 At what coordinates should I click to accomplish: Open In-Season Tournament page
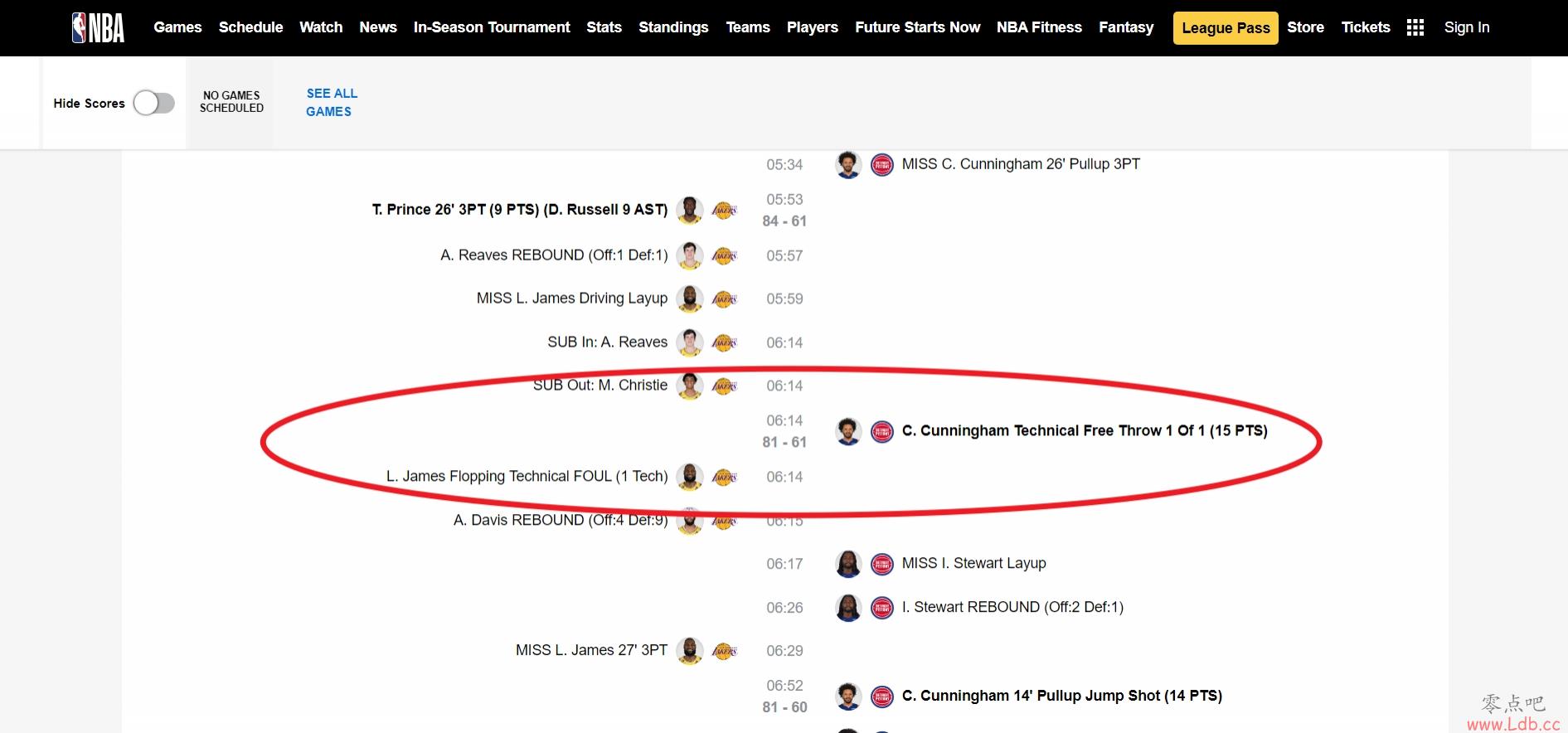point(492,27)
